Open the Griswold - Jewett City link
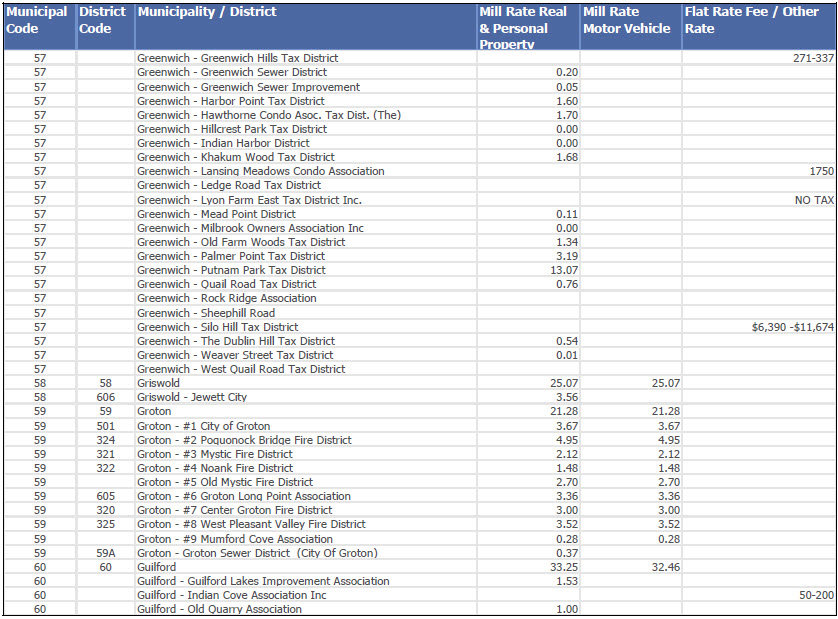Screen dimensions: 838x619 (192, 397)
